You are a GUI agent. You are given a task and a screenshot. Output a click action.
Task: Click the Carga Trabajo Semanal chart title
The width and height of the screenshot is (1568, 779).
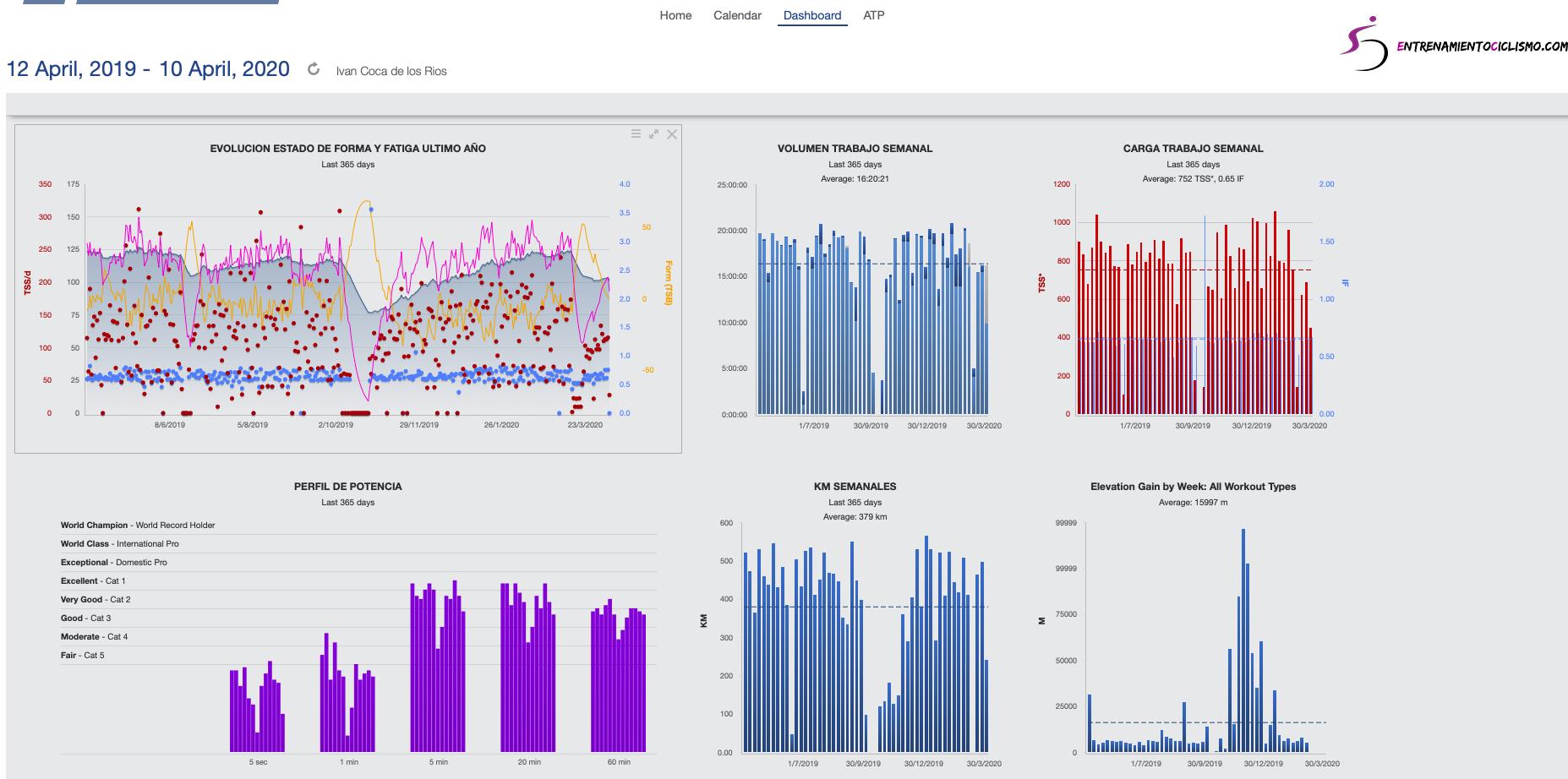(x=1193, y=149)
